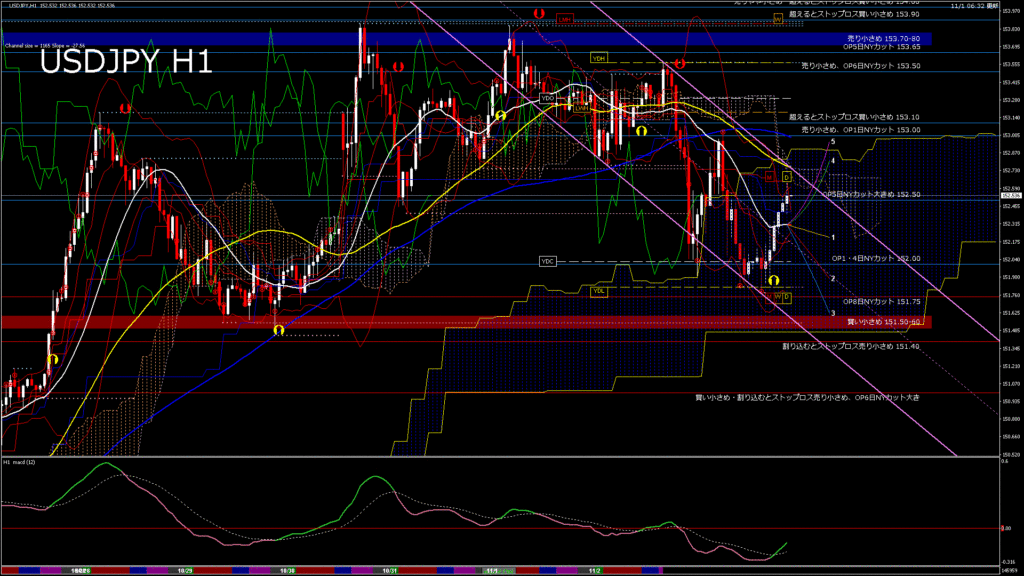This screenshot has height=576, width=1024.
Task: Select projection line endpoint labeled 5
Action: [833, 142]
